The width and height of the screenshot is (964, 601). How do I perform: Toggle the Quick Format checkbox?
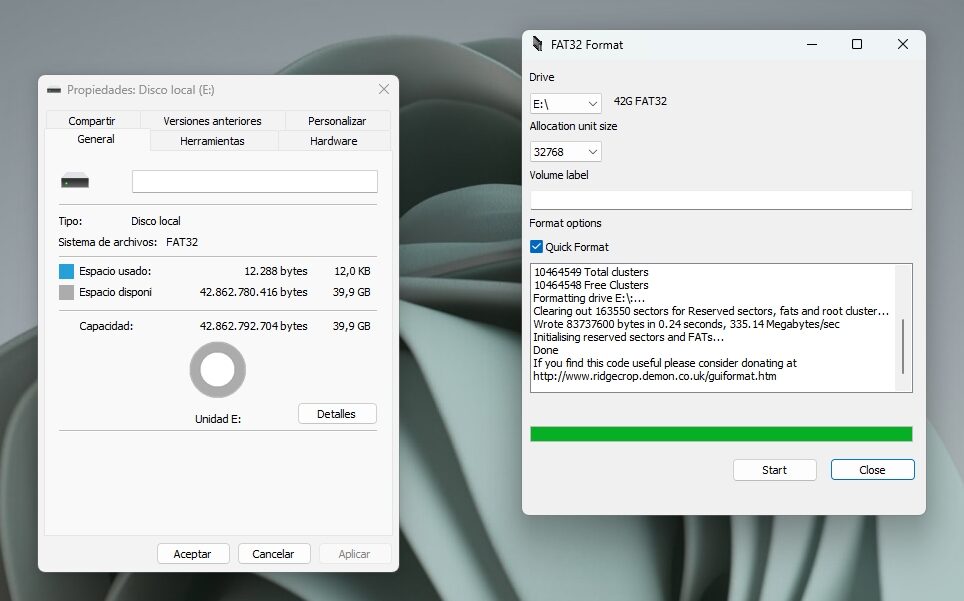[x=536, y=246]
